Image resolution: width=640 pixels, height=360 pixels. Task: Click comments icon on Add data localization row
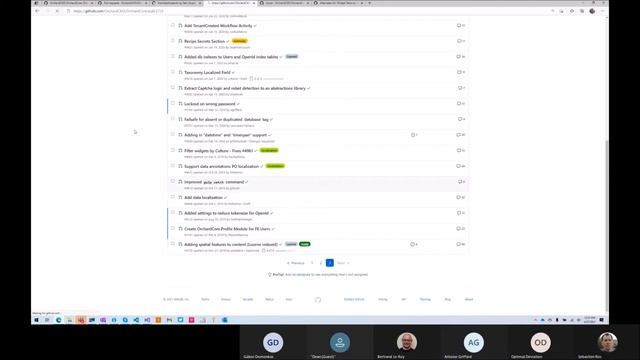tap(461, 197)
